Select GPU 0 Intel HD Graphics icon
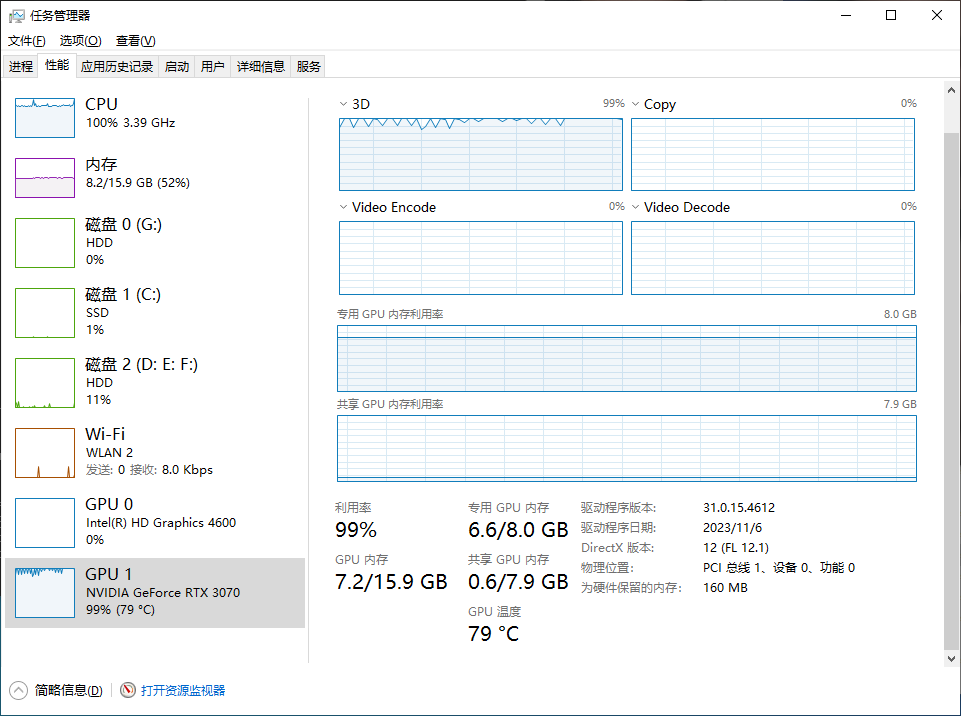Screen dimensions: 961x716 click(x=45, y=523)
